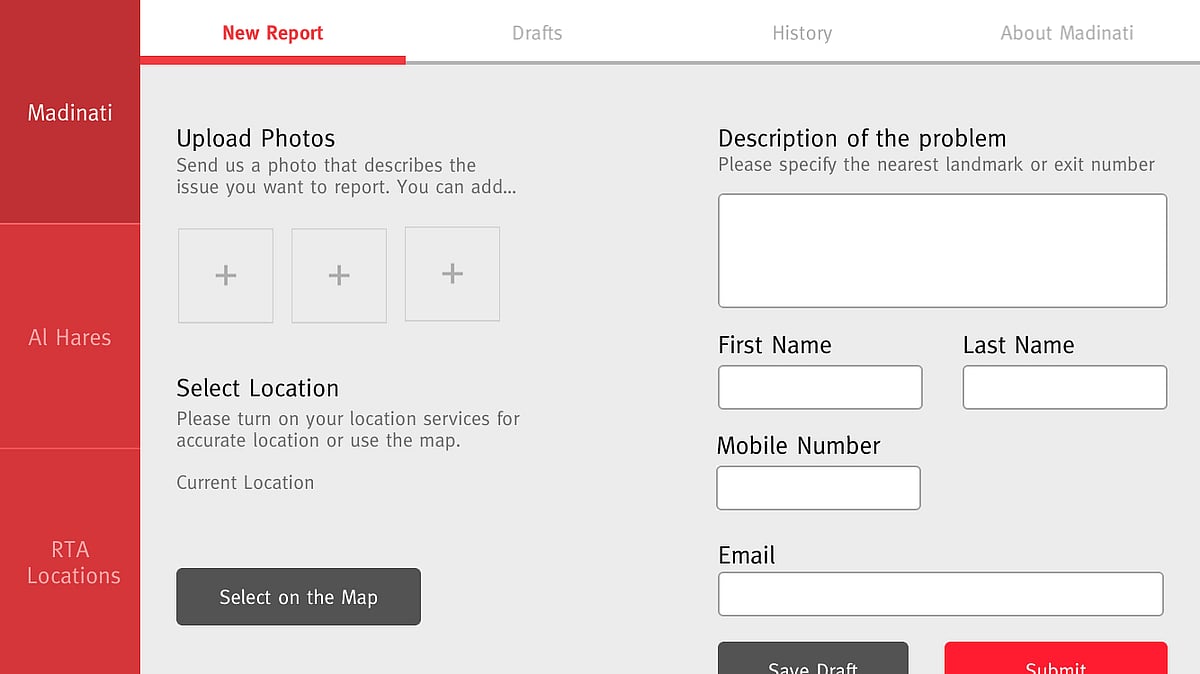Open the Drafts tab

click(537, 32)
